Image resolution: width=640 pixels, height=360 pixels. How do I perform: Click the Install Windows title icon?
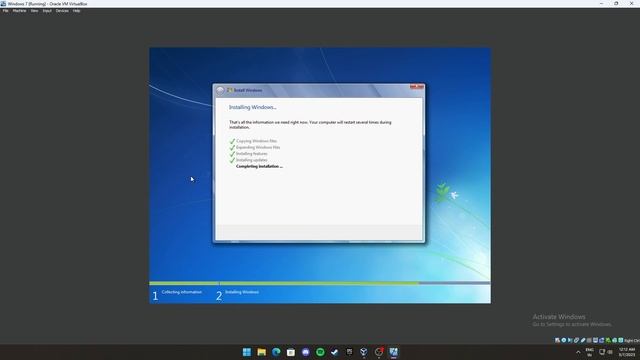(230, 90)
